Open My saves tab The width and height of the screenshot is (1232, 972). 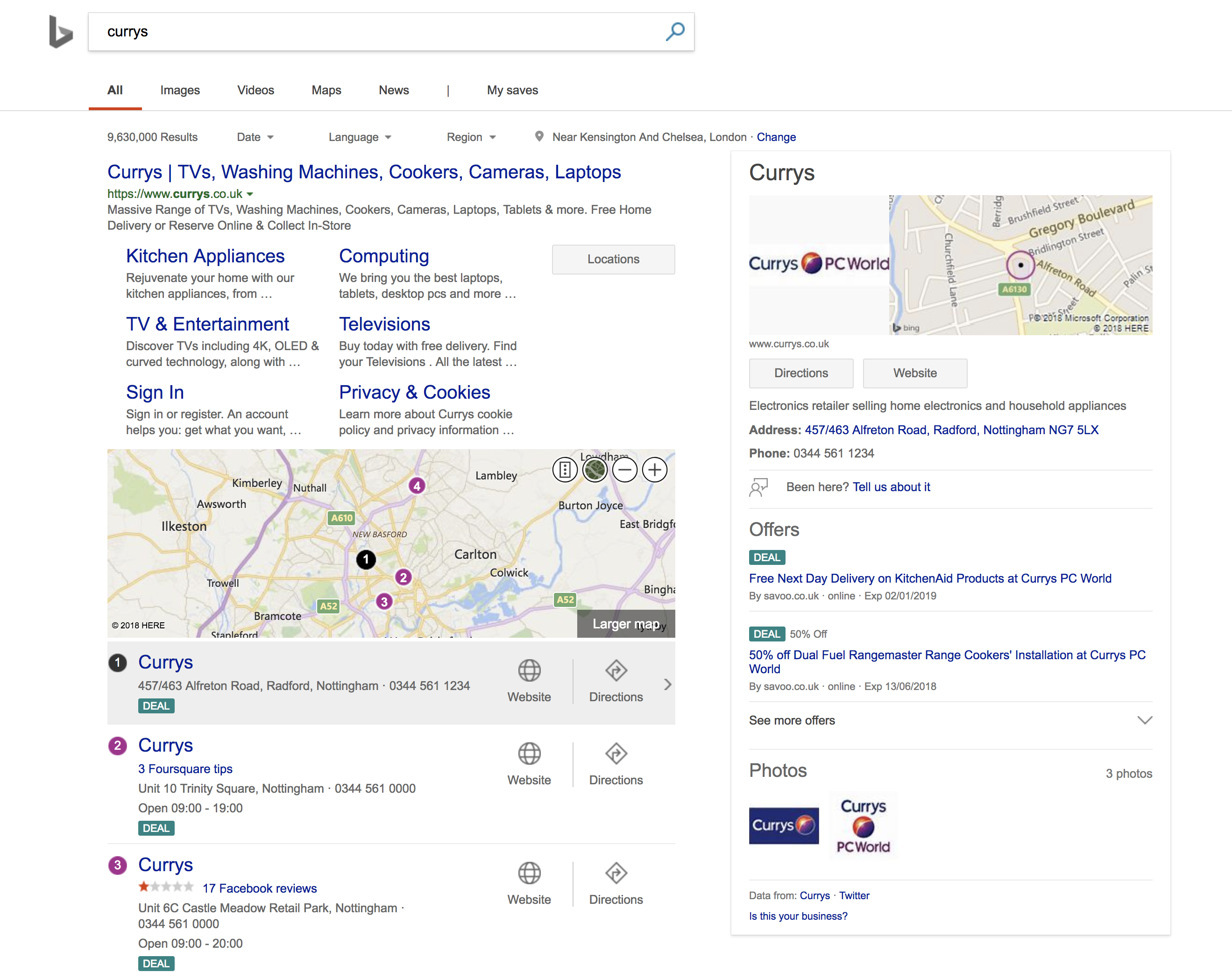(512, 90)
